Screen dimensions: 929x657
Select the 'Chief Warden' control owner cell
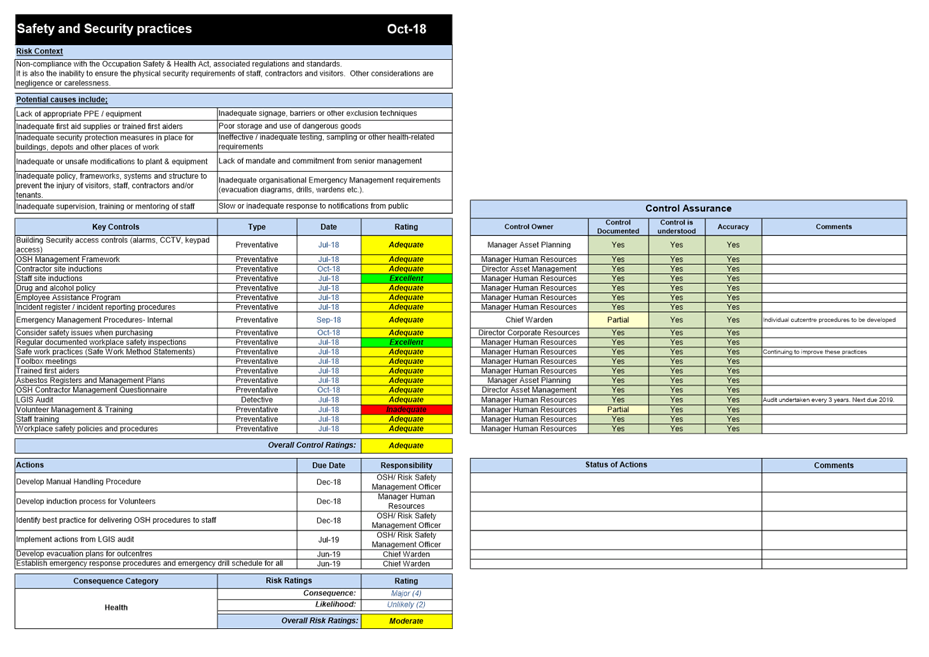pos(529,320)
